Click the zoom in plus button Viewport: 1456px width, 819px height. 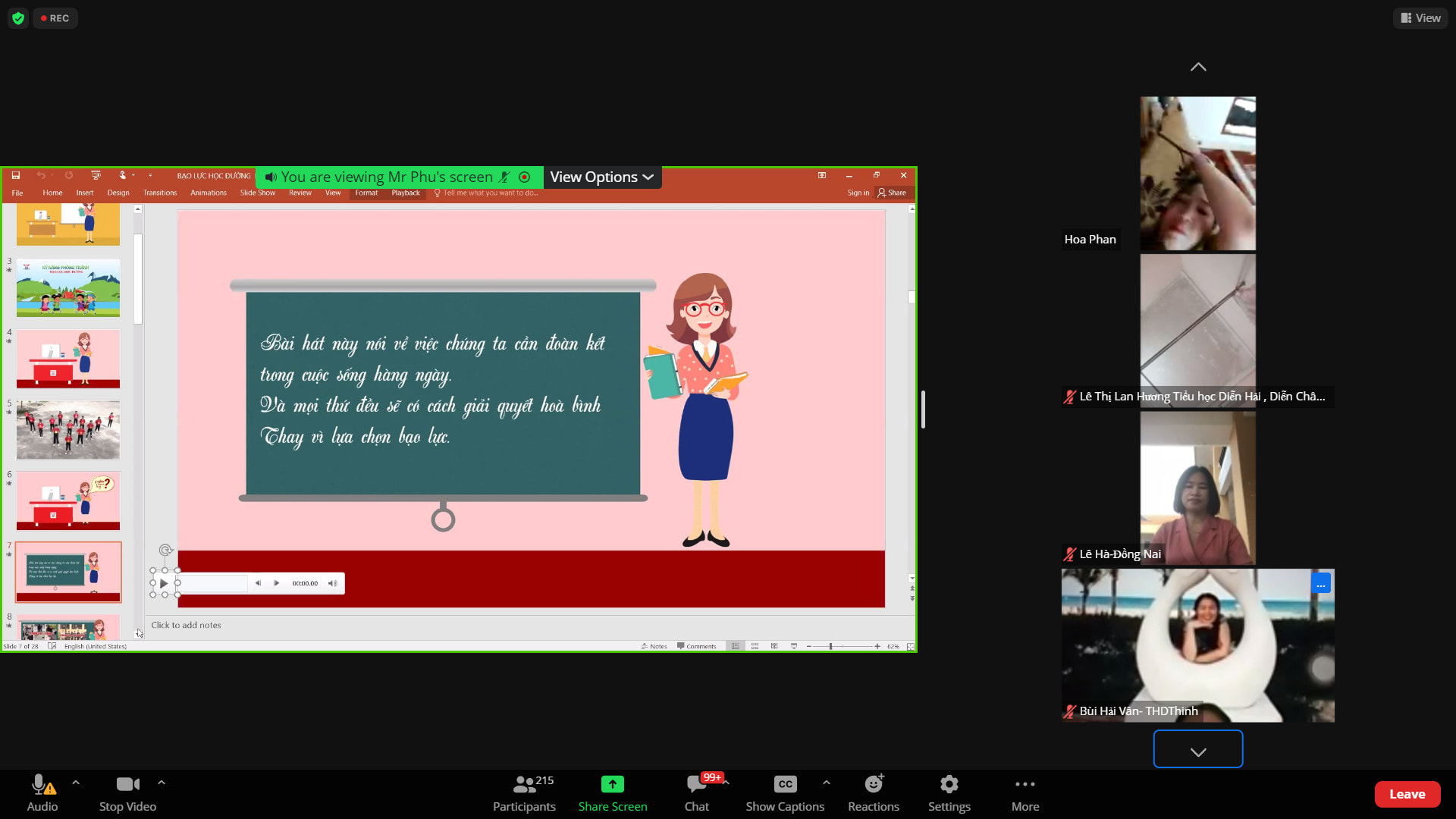click(x=877, y=646)
